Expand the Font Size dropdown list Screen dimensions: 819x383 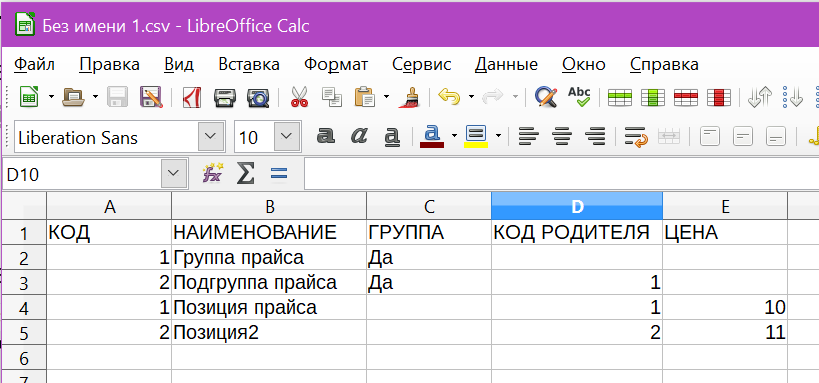click(x=287, y=137)
